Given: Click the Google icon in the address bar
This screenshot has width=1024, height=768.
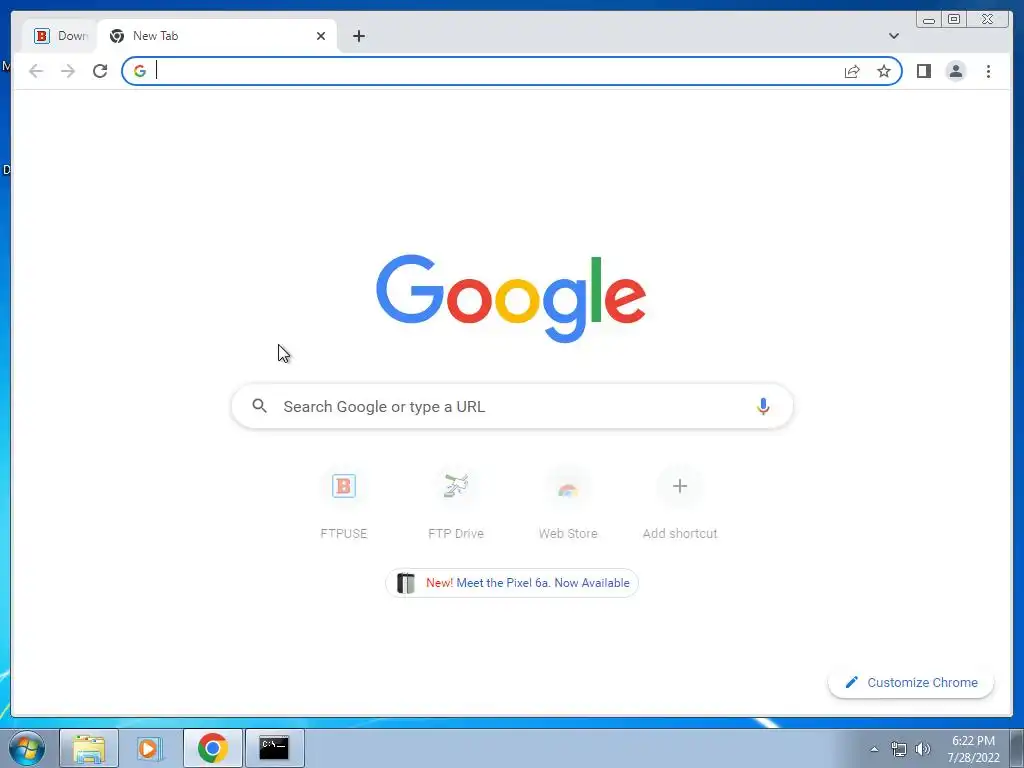Looking at the screenshot, I should click(140, 71).
